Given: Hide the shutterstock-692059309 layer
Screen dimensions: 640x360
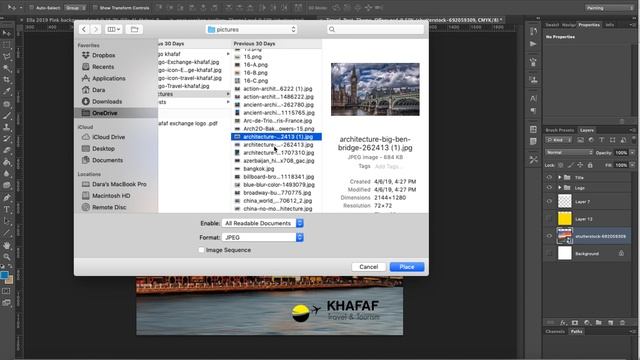Looking at the screenshot, I should coord(549,236).
